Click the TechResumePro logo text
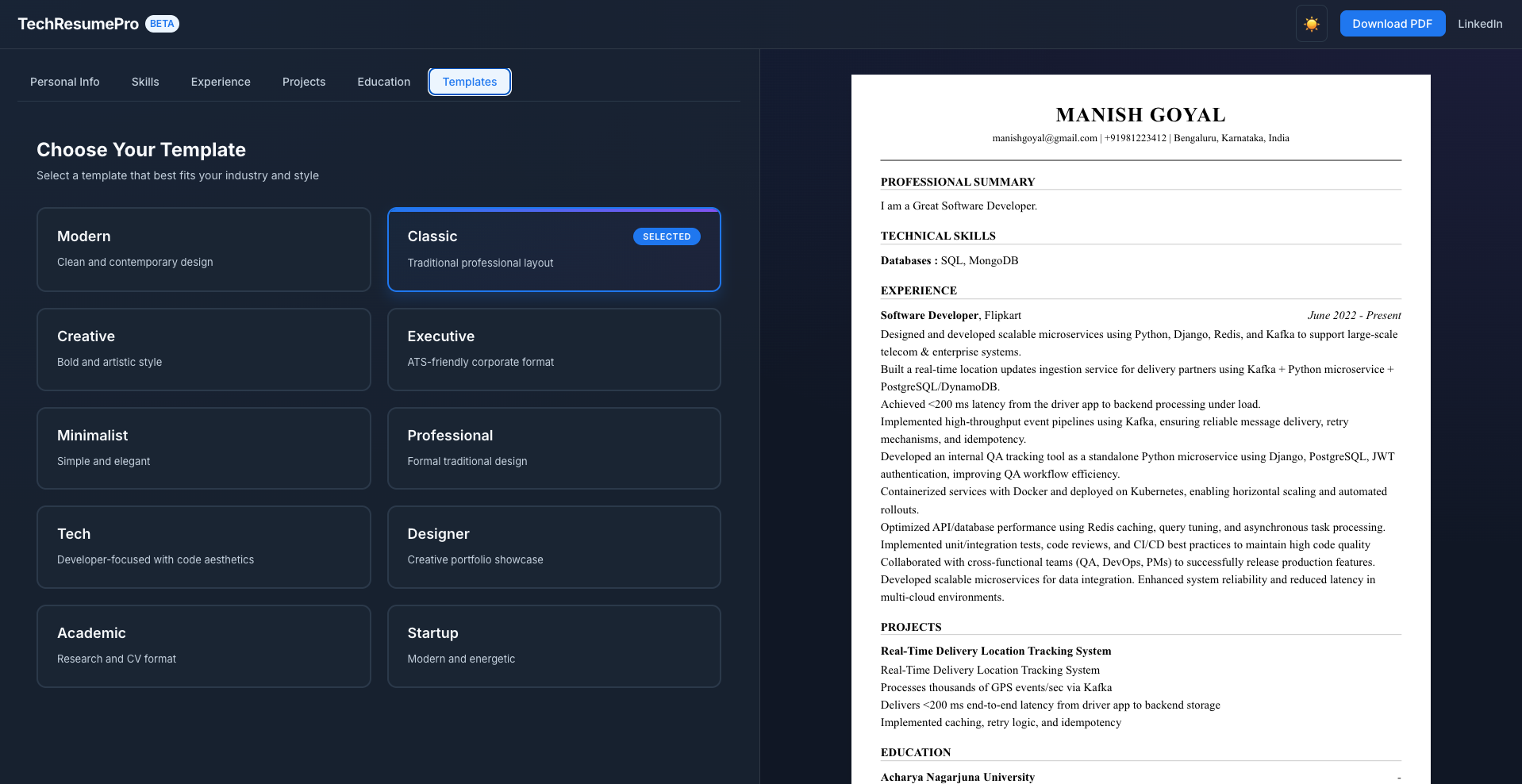This screenshot has height=784, width=1522. [x=78, y=24]
